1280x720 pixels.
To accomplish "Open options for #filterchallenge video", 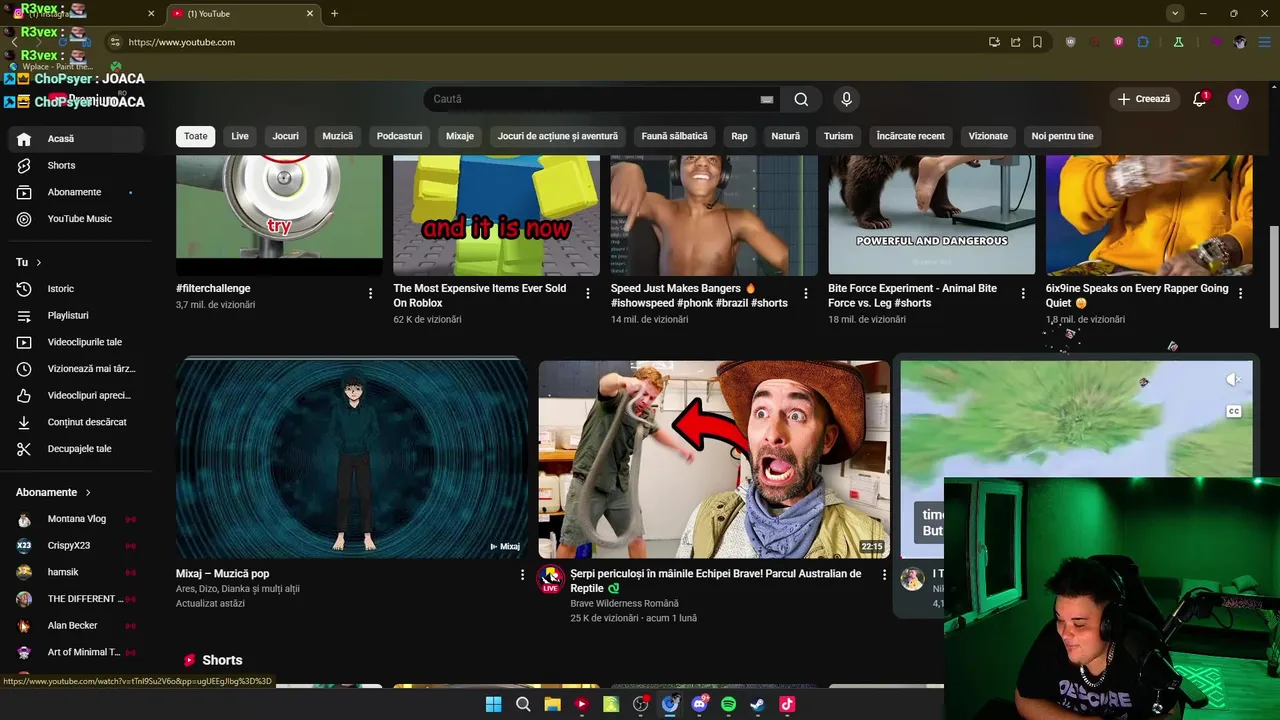I will coord(370,294).
